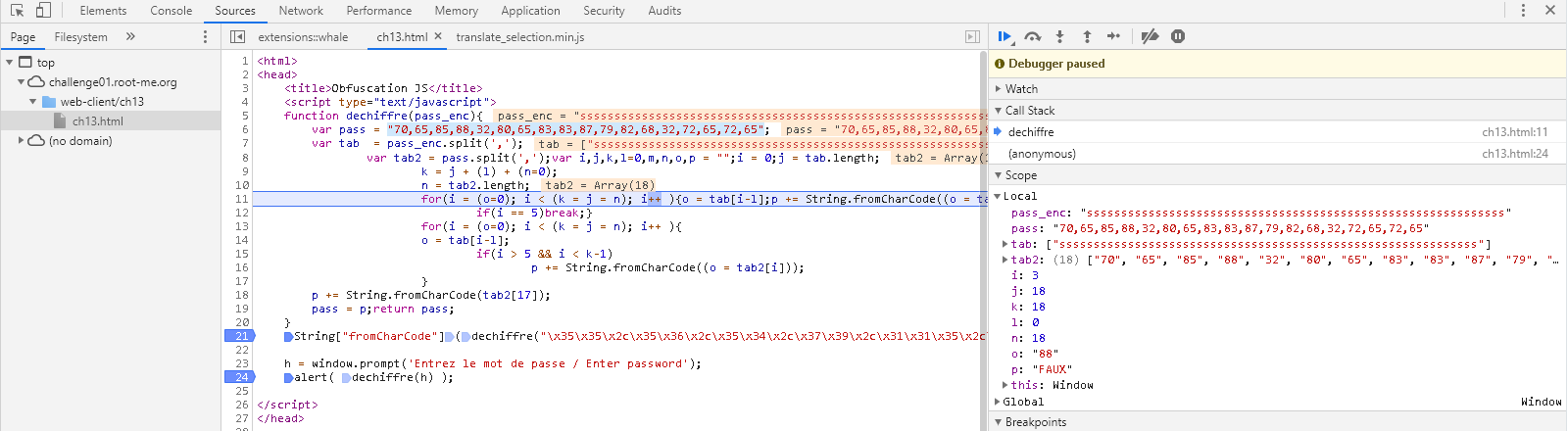Collapse the challenge01.root-me.org tree node
1568x431 pixels.
(x=21, y=81)
